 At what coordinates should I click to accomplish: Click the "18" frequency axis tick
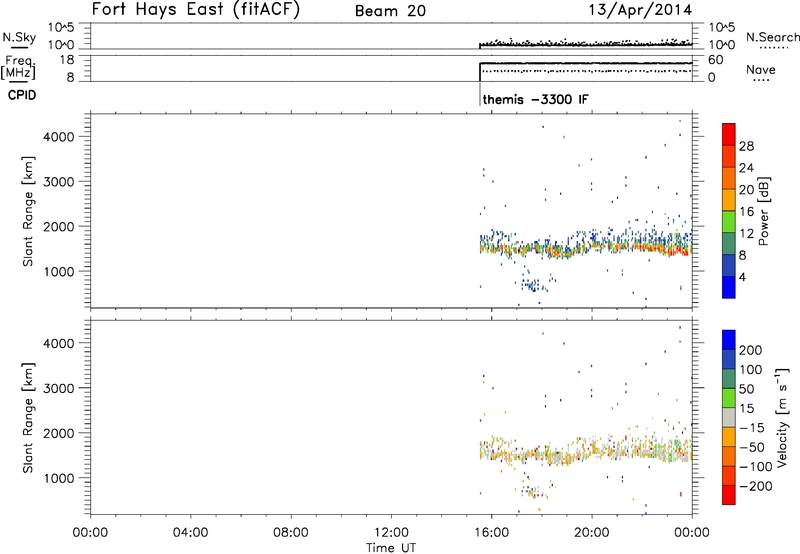[67, 60]
